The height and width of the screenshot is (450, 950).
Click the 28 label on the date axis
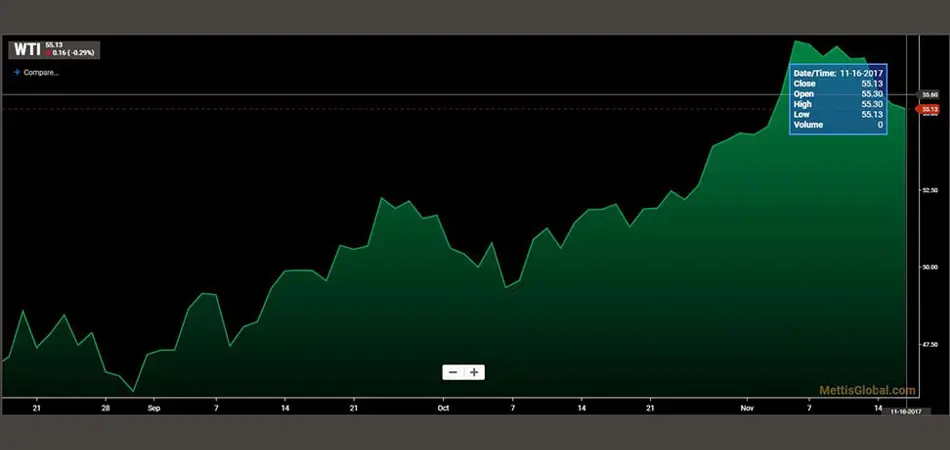coord(106,408)
